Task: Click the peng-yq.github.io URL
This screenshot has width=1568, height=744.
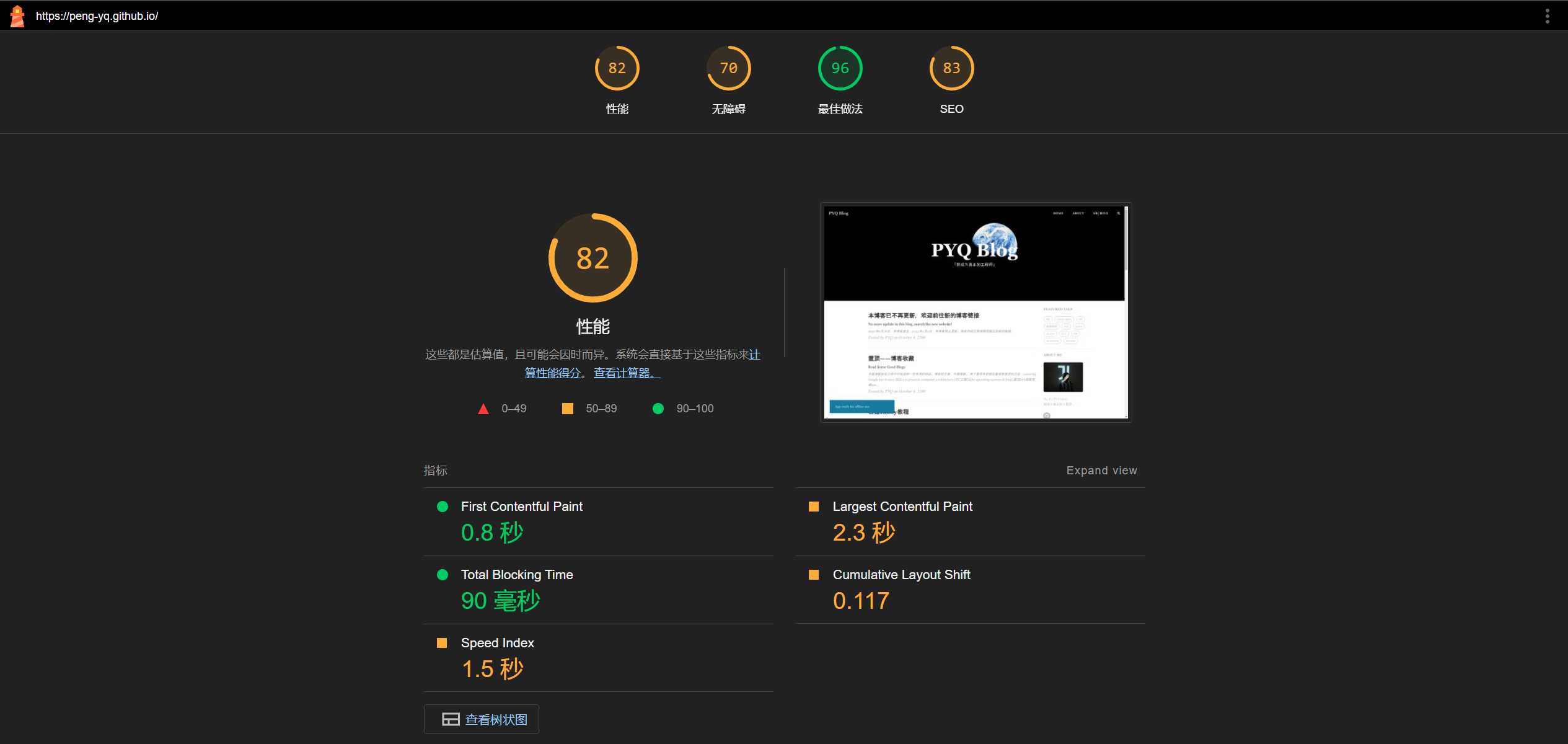Action: click(97, 16)
